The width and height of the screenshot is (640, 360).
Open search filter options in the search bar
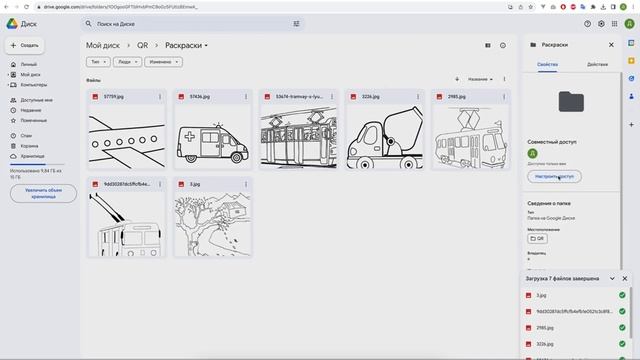tap(296, 24)
